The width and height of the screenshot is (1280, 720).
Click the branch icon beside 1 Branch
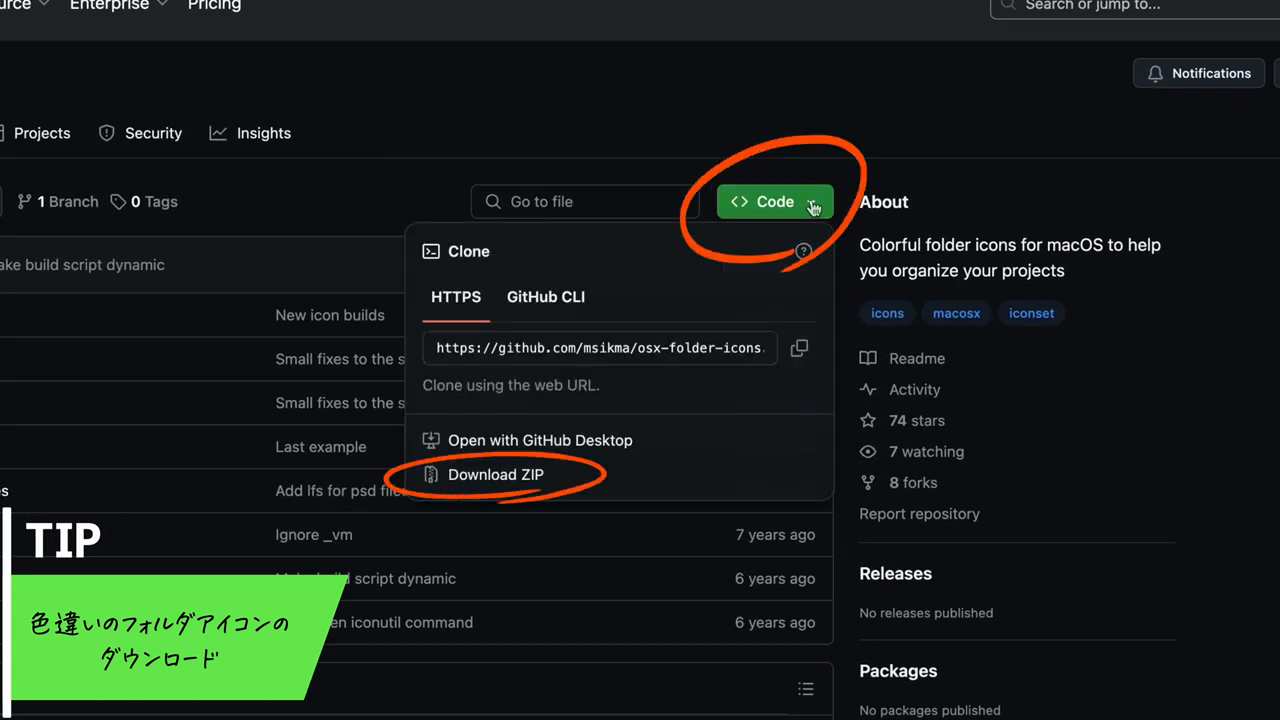point(25,201)
